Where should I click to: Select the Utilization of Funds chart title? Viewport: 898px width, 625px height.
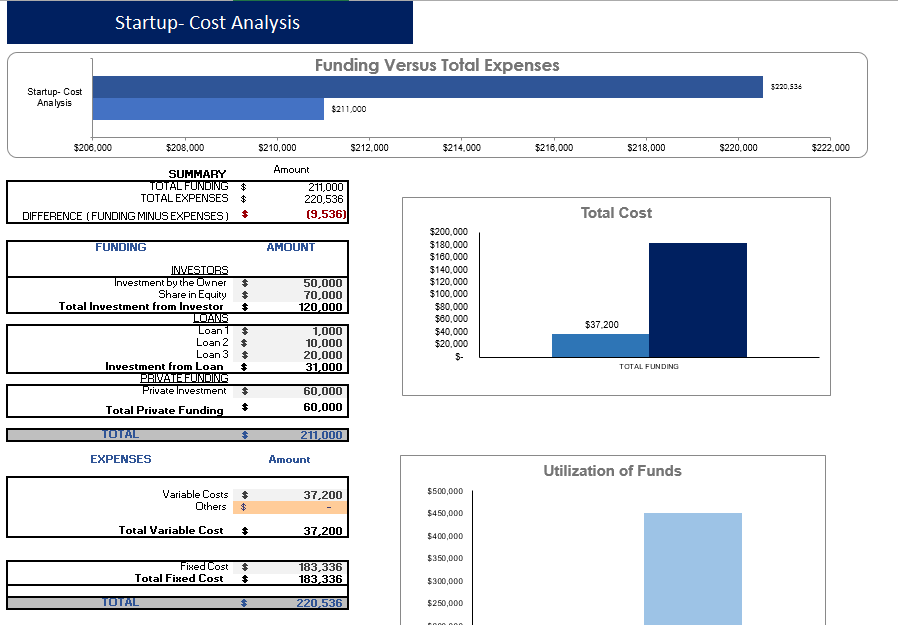pos(612,471)
